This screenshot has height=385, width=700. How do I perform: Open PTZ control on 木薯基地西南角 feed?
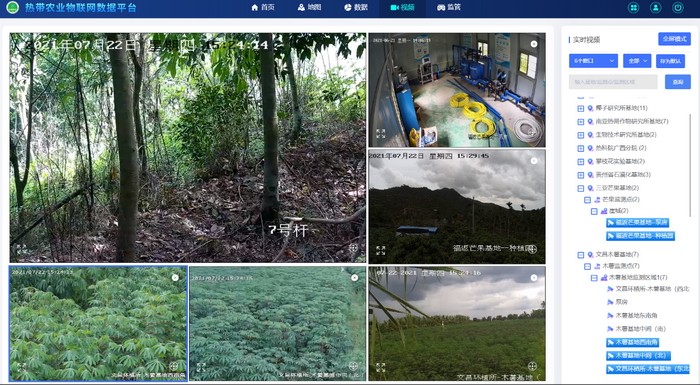[174, 366]
